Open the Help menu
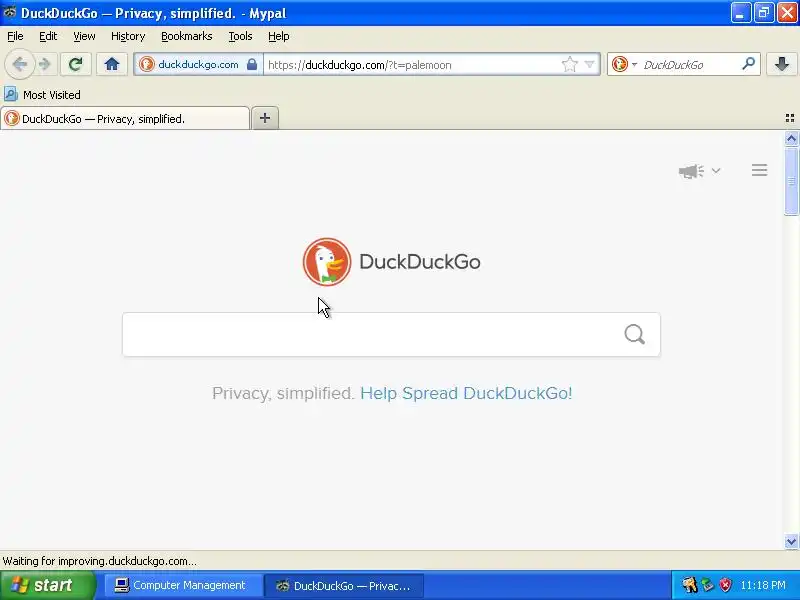The height and width of the screenshot is (600, 800). pyautogui.click(x=279, y=36)
